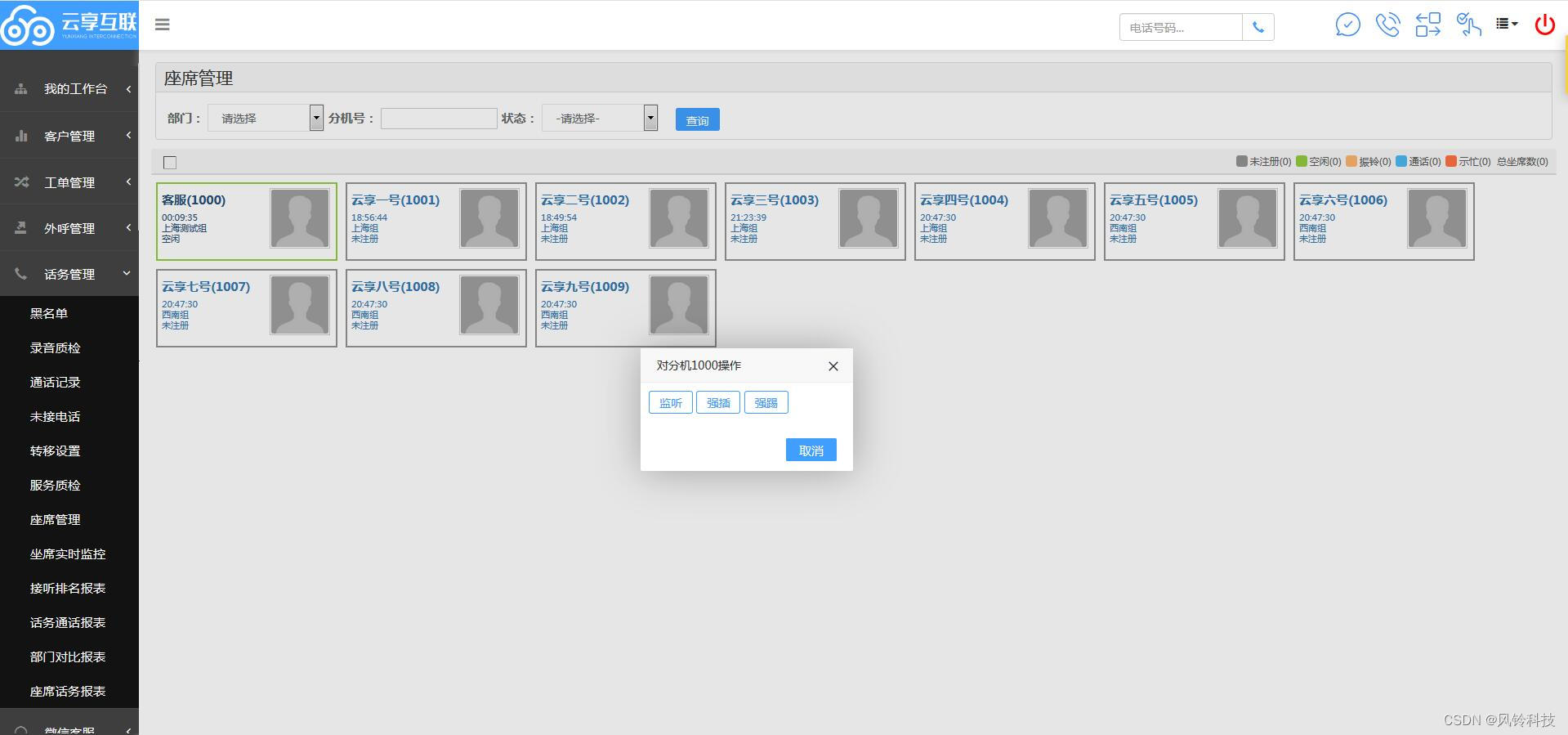Click the transfer arrows squares icon
The height and width of the screenshot is (735, 1568).
point(1427,25)
